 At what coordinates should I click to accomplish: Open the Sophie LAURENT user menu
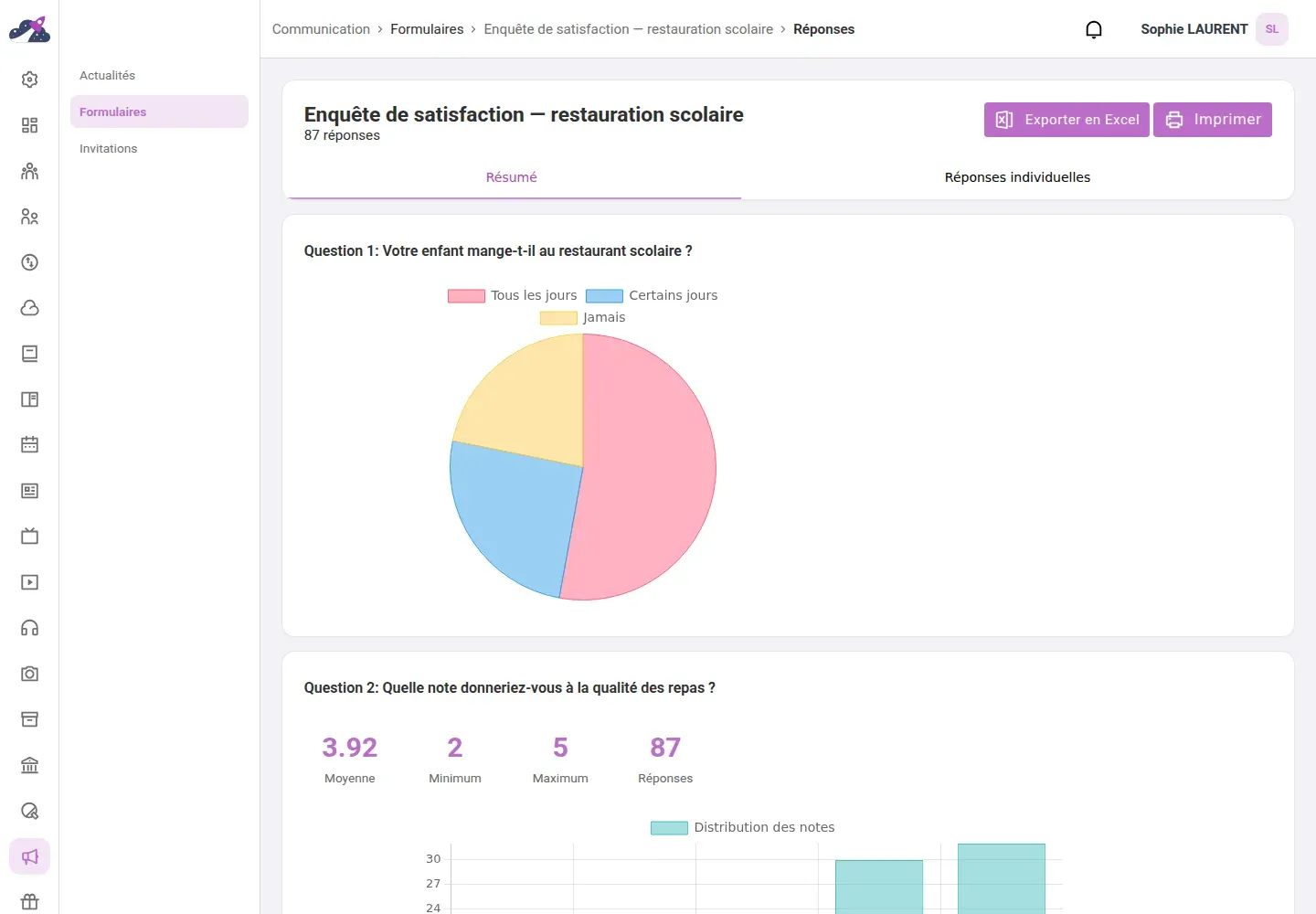pos(1214,29)
